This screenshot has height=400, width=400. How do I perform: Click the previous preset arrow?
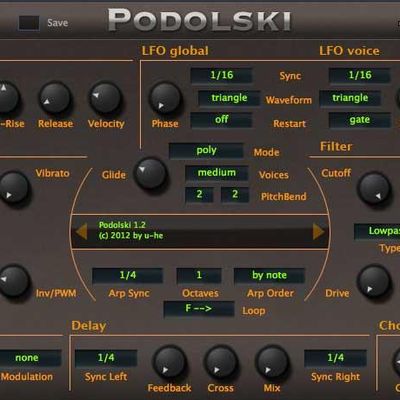click(x=82, y=231)
